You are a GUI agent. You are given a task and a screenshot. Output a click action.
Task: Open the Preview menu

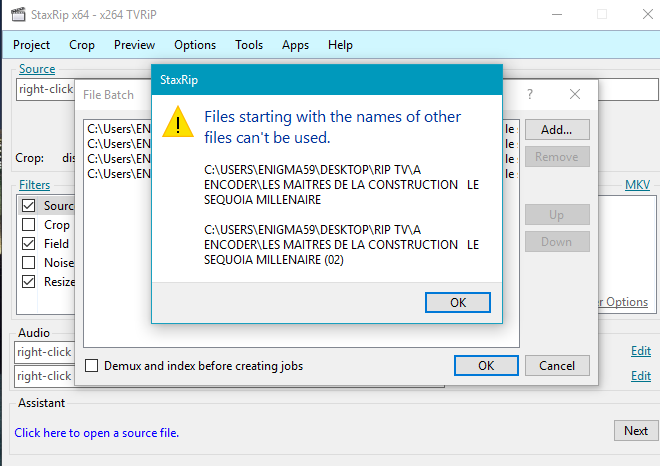coord(134,45)
